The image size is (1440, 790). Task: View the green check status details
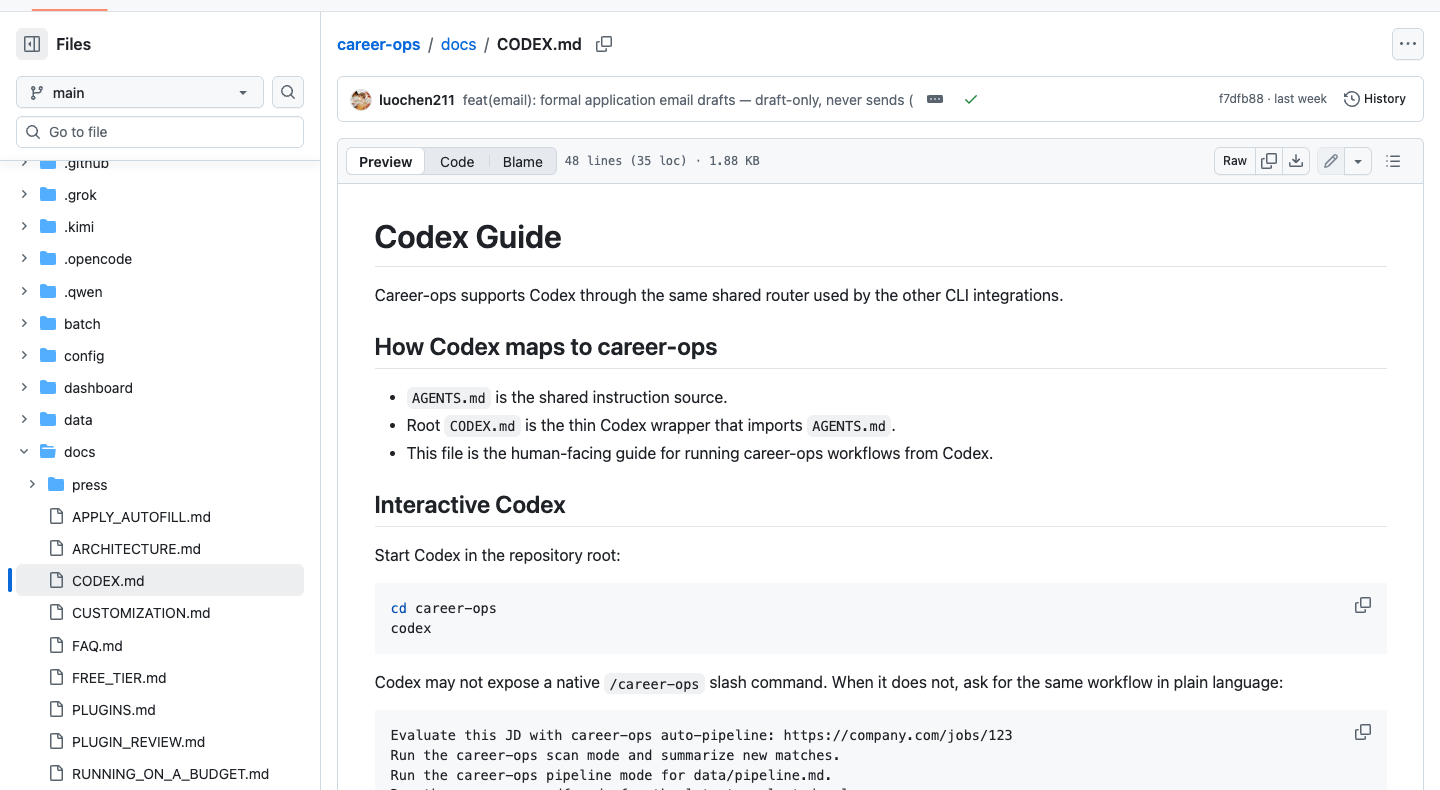click(x=970, y=99)
